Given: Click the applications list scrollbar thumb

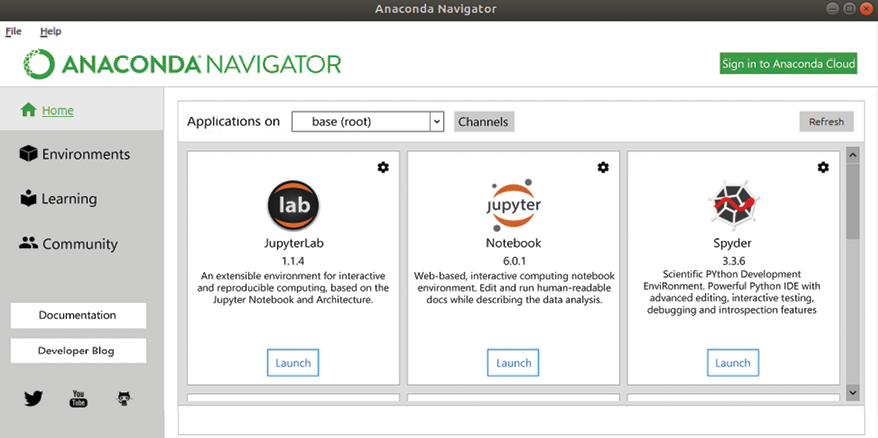Looking at the screenshot, I should pyautogui.click(x=853, y=201).
